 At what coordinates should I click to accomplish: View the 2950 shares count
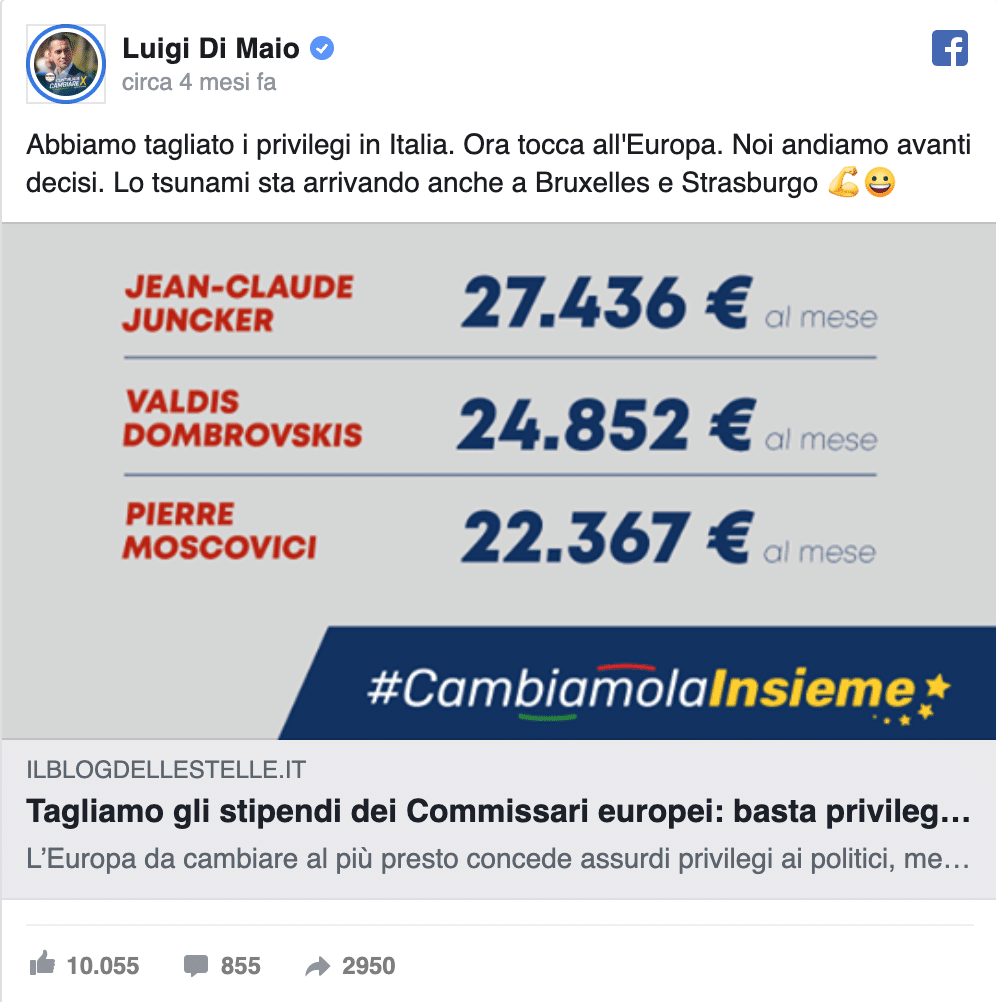[368, 966]
